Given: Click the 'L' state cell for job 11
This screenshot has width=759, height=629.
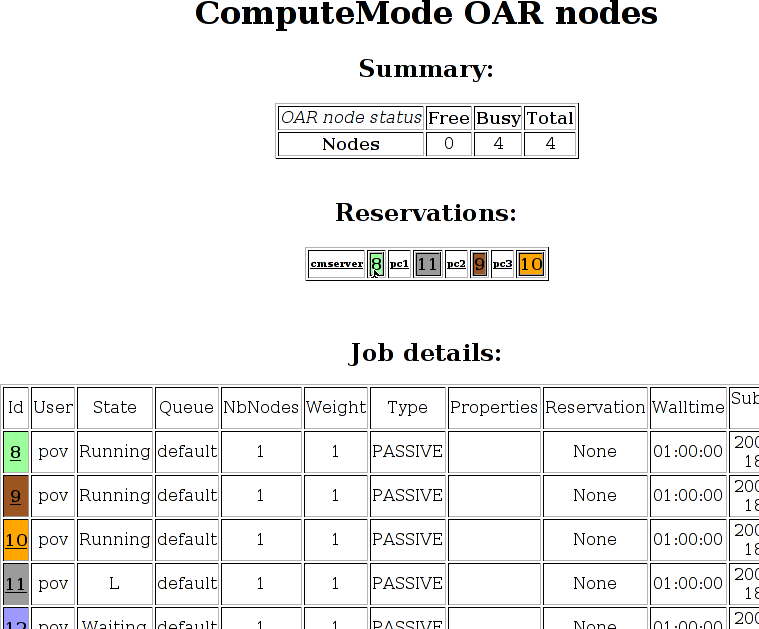Looking at the screenshot, I should tap(115, 583).
